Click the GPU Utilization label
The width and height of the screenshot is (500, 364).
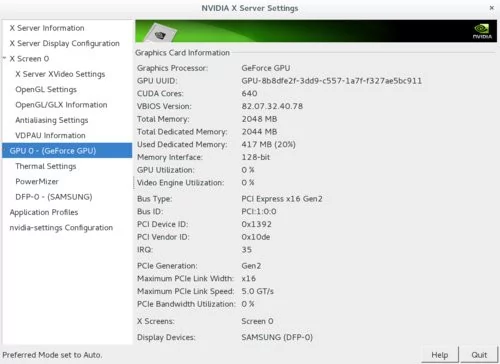[165, 170]
